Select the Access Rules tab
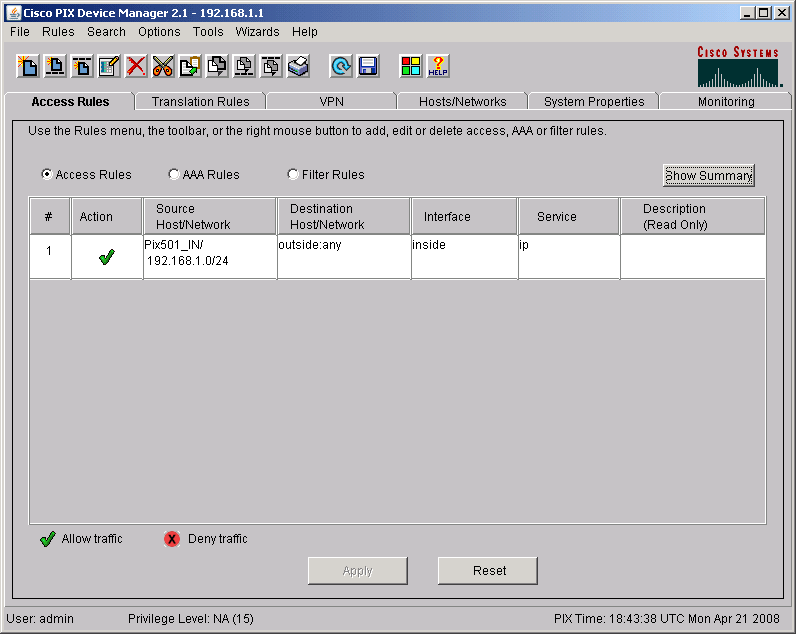Image resolution: width=796 pixels, height=634 pixels. (70, 102)
